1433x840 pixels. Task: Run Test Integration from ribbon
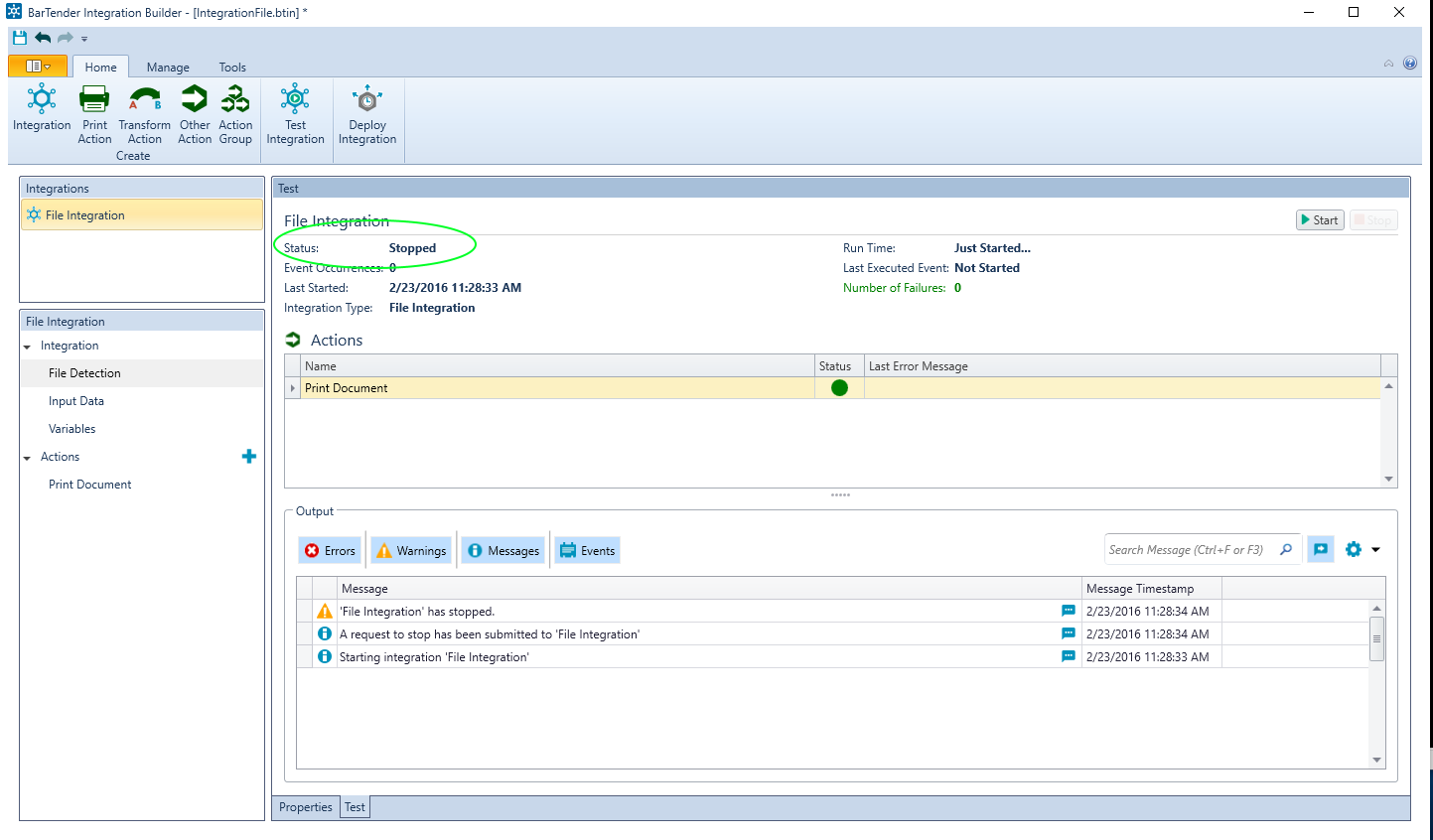pyautogui.click(x=295, y=115)
